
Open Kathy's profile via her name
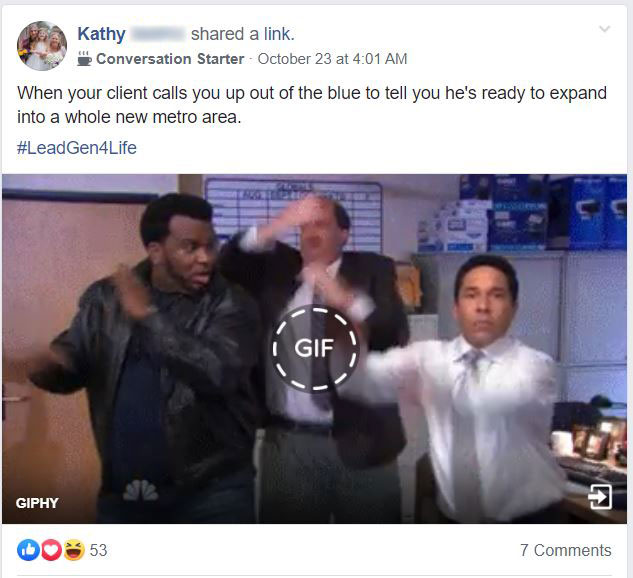click(x=101, y=34)
